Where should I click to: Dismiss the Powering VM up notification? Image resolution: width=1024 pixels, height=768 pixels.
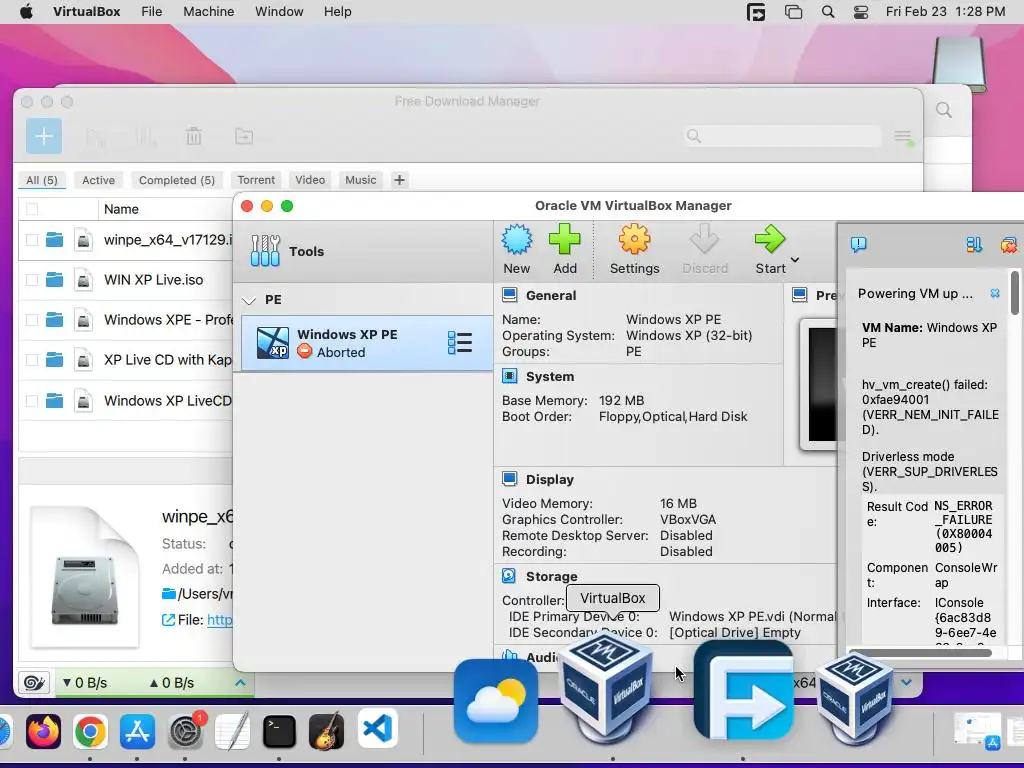point(995,293)
